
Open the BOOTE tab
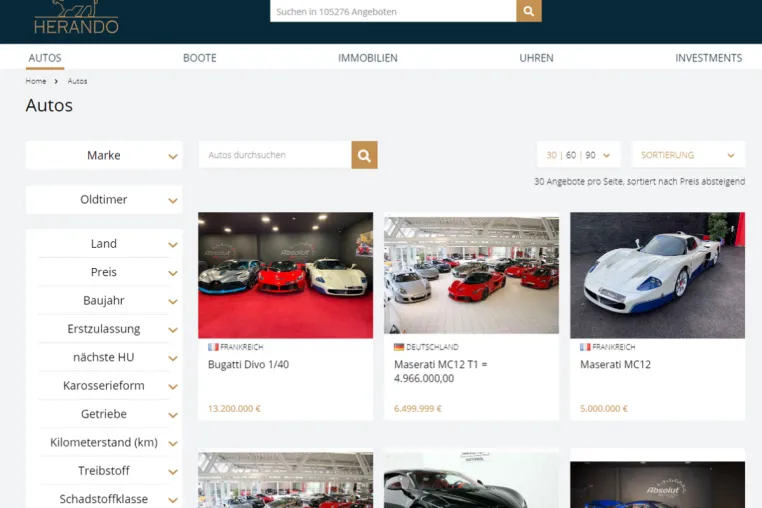(200, 58)
